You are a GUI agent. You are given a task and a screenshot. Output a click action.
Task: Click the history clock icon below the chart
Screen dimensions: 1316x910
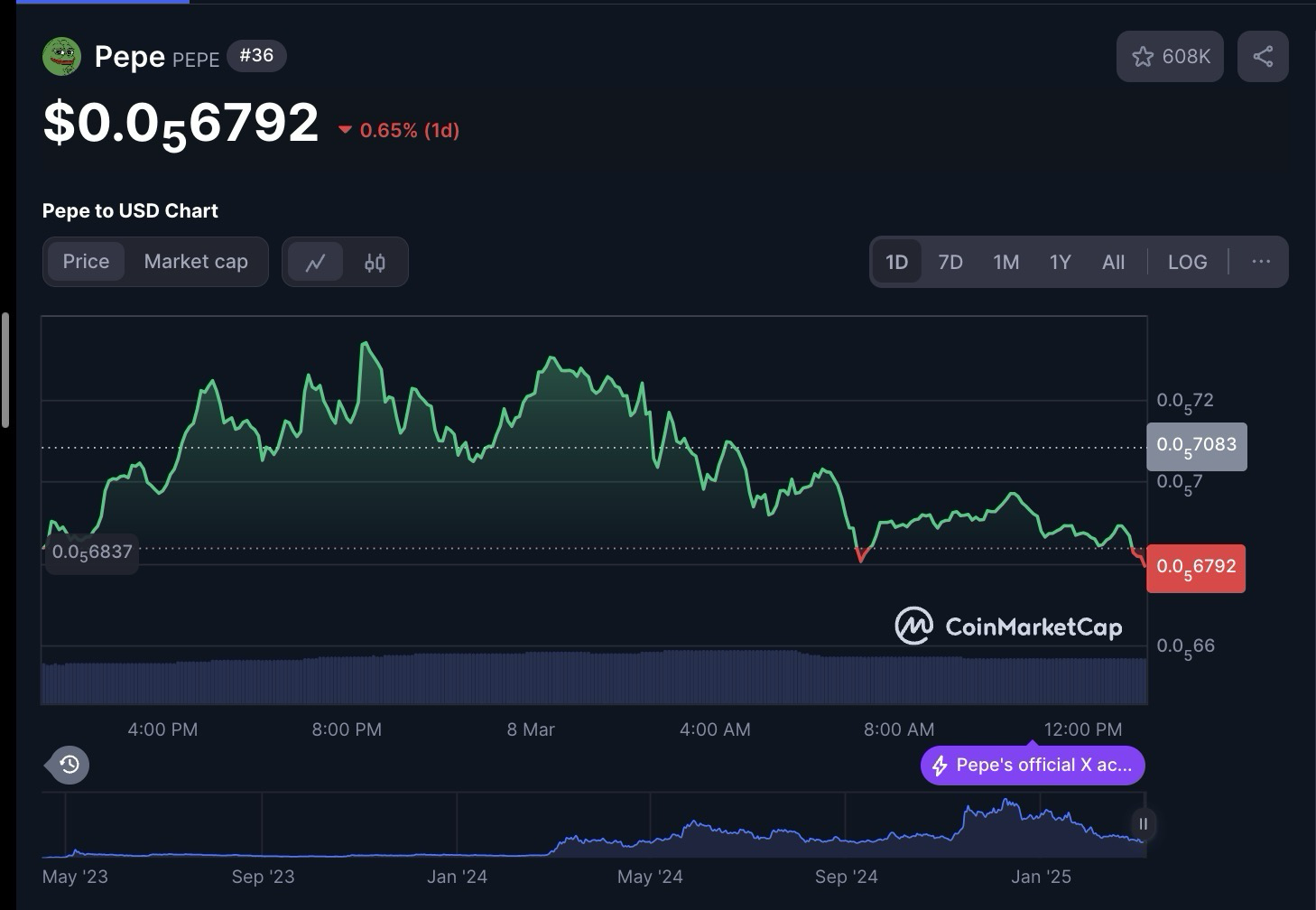click(69, 765)
